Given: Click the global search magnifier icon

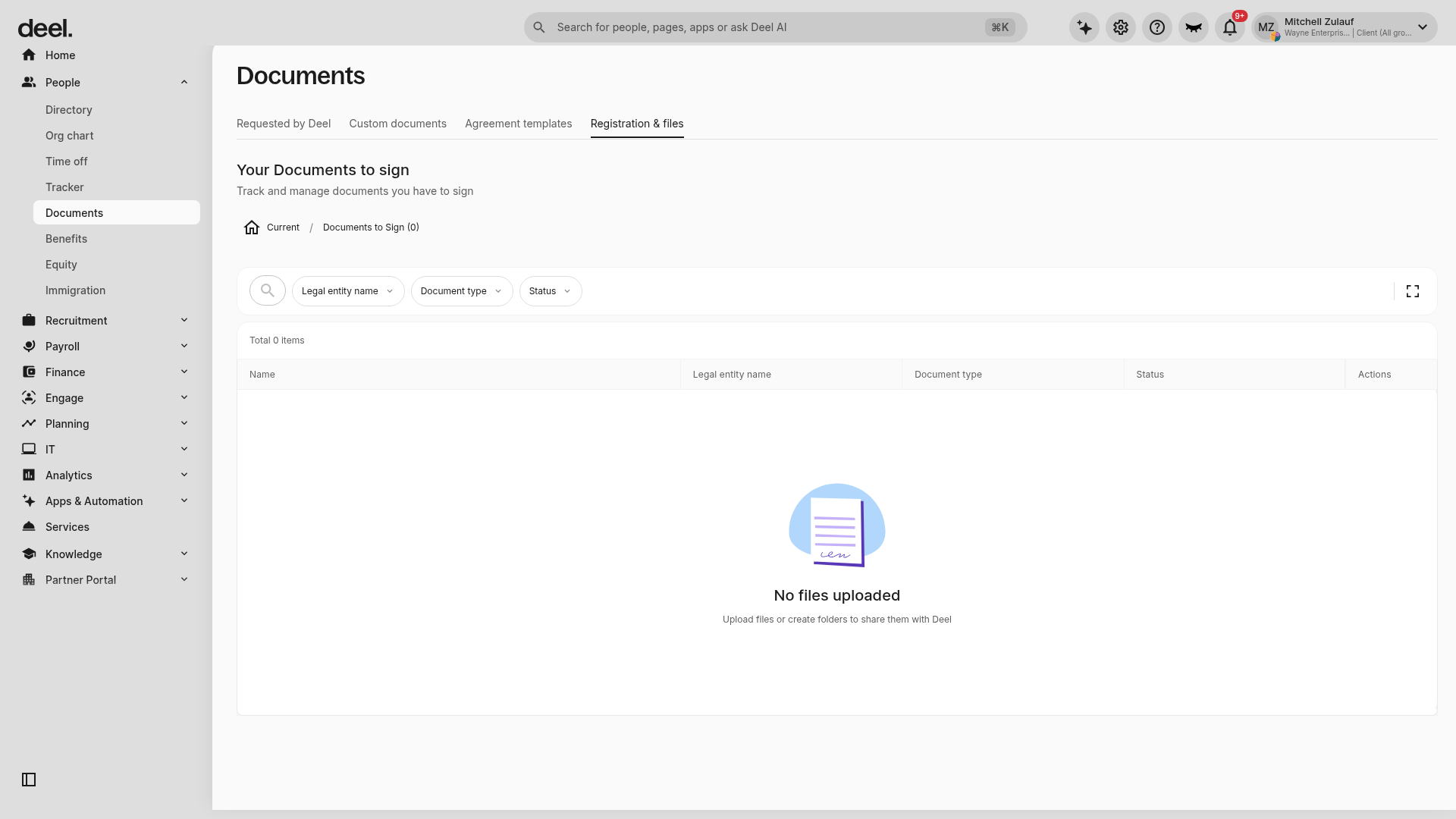Looking at the screenshot, I should tap(539, 28).
